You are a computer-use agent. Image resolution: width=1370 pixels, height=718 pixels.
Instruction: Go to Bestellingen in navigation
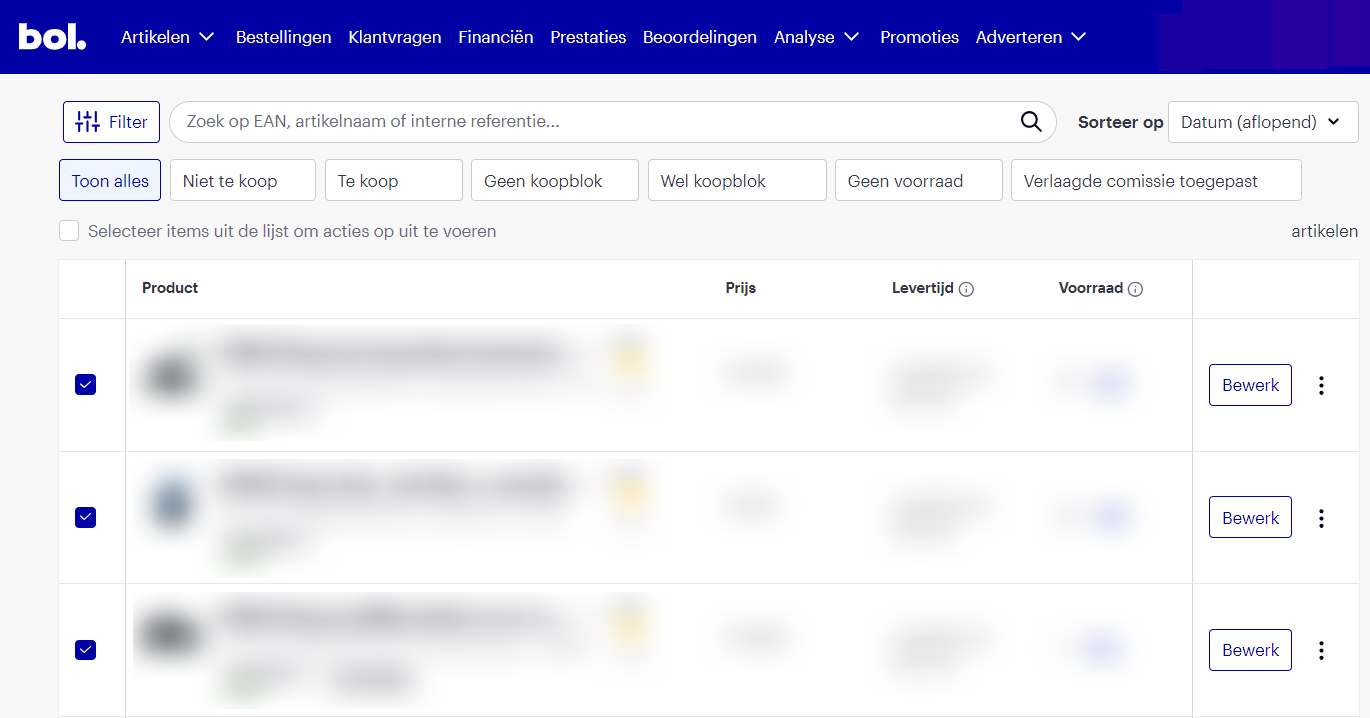tap(283, 37)
